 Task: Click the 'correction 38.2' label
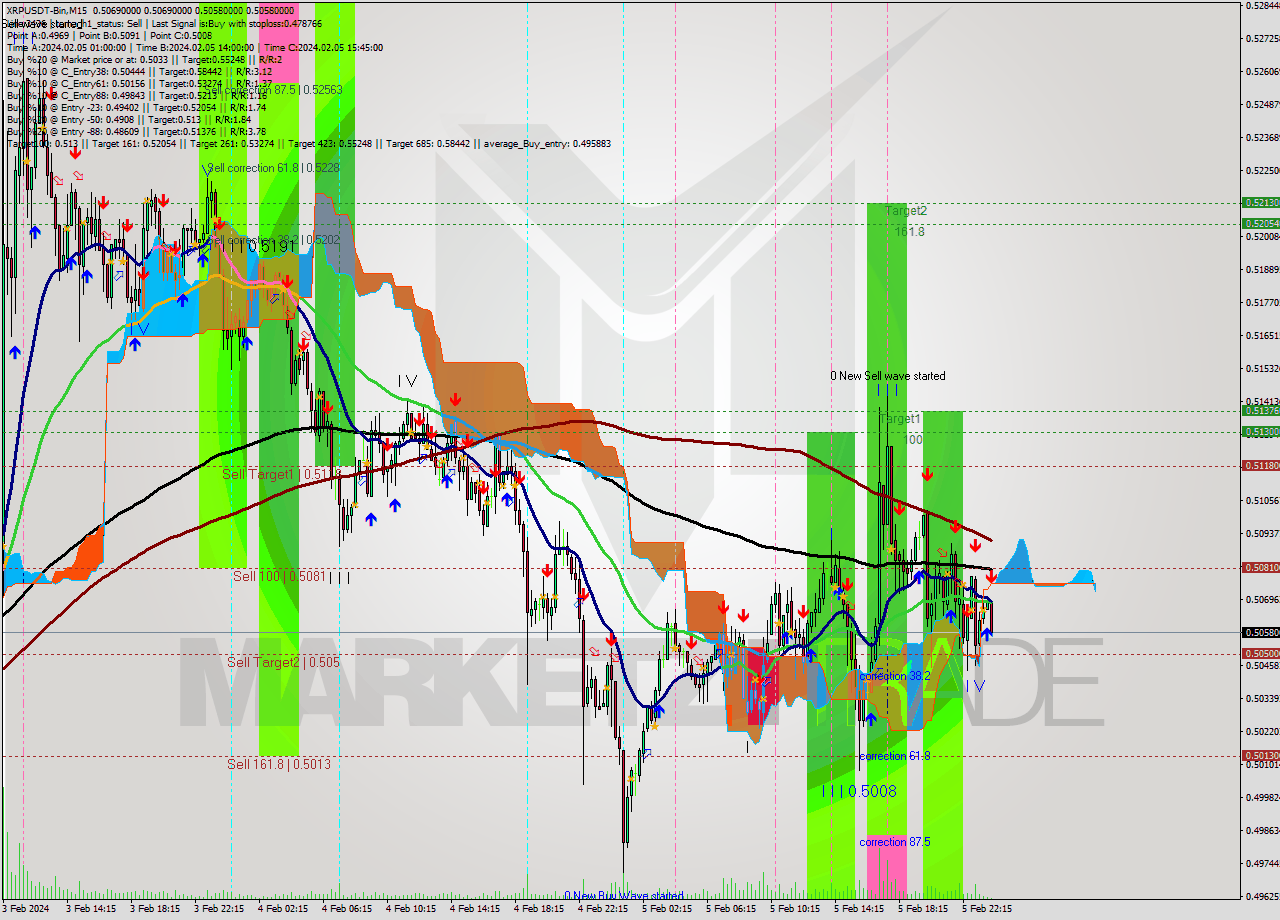point(895,676)
